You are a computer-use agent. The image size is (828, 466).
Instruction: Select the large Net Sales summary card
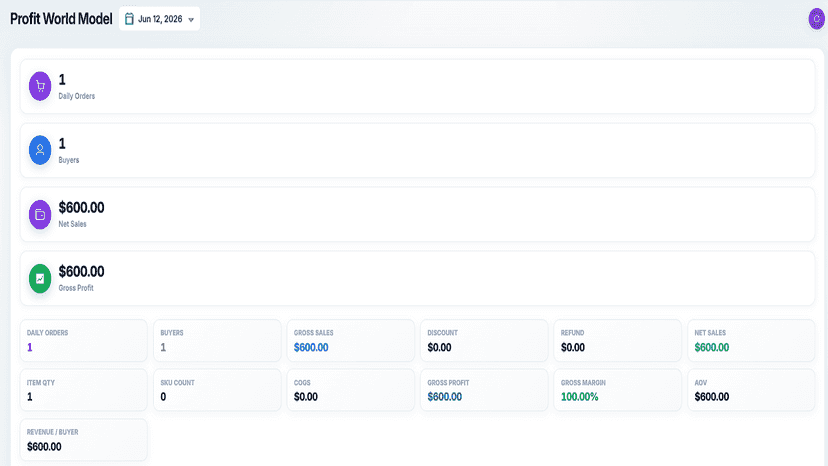[x=417, y=215]
